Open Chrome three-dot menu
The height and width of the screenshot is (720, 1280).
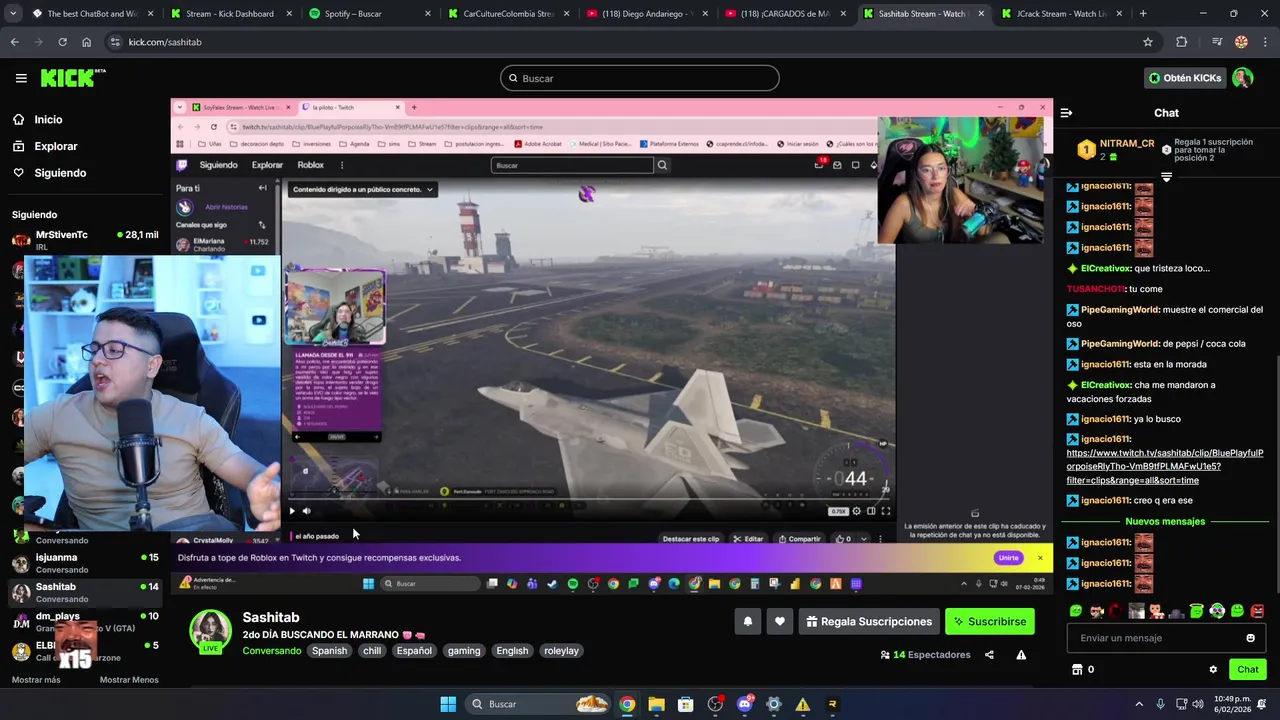point(1265,42)
